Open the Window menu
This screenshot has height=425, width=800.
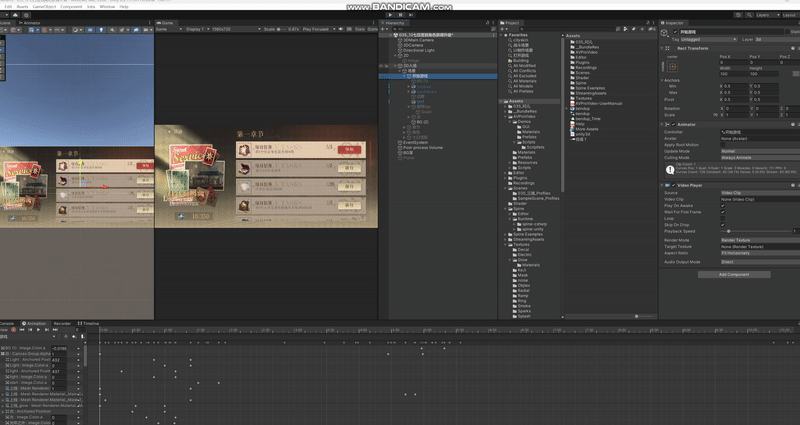pos(107,7)
